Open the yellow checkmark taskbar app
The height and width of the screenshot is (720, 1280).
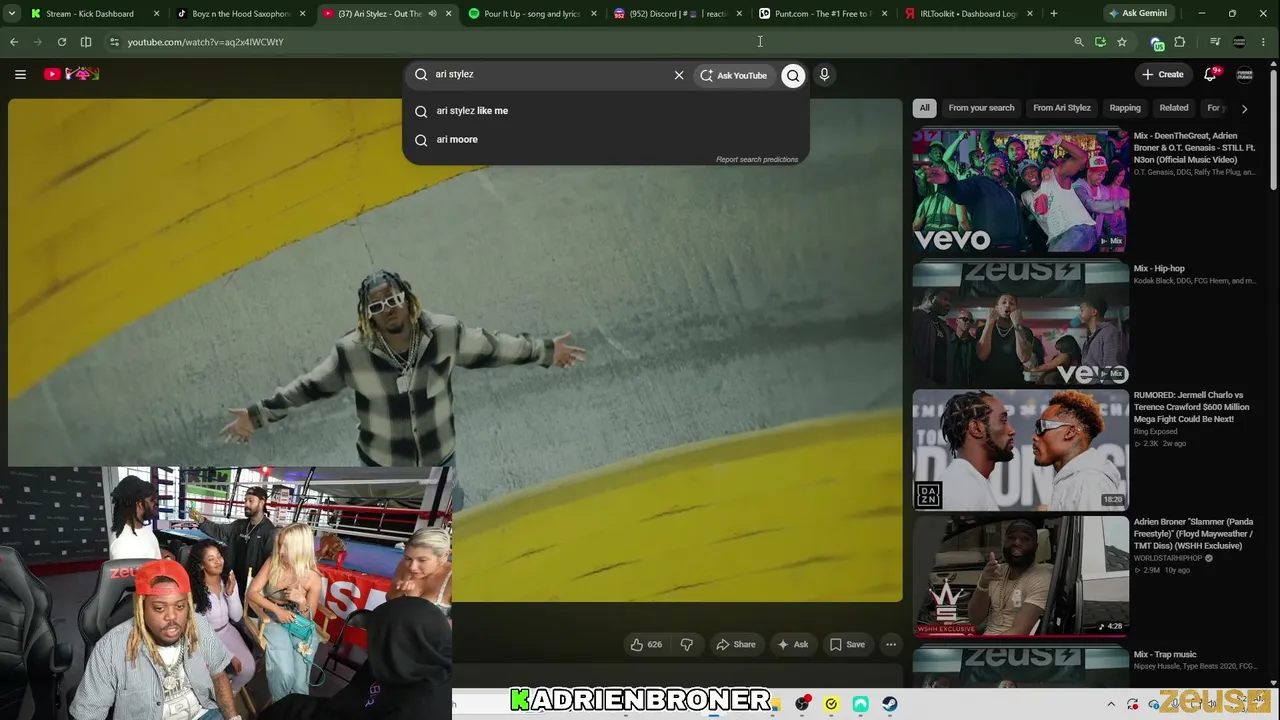(x=831, y=704)
